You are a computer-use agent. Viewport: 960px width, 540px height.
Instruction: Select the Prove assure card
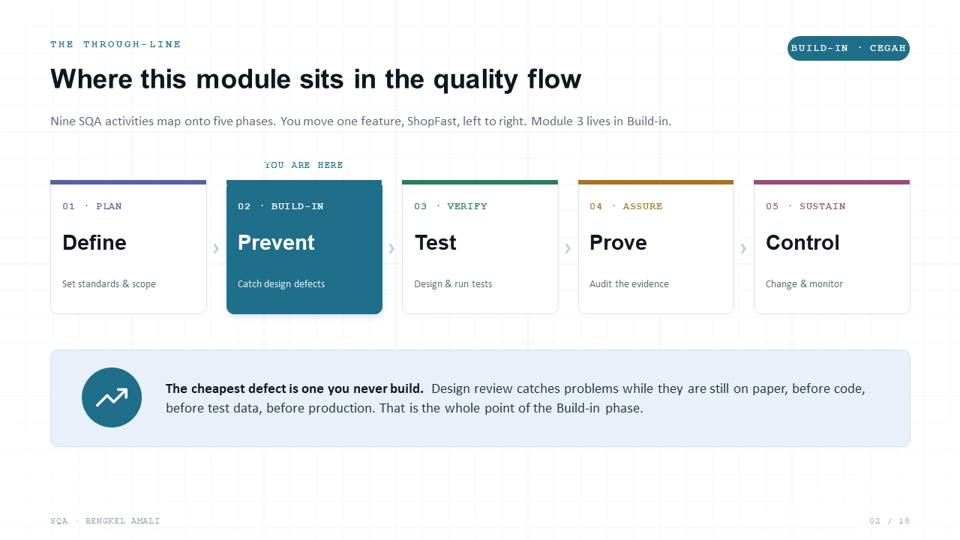(x=656, y=247)
